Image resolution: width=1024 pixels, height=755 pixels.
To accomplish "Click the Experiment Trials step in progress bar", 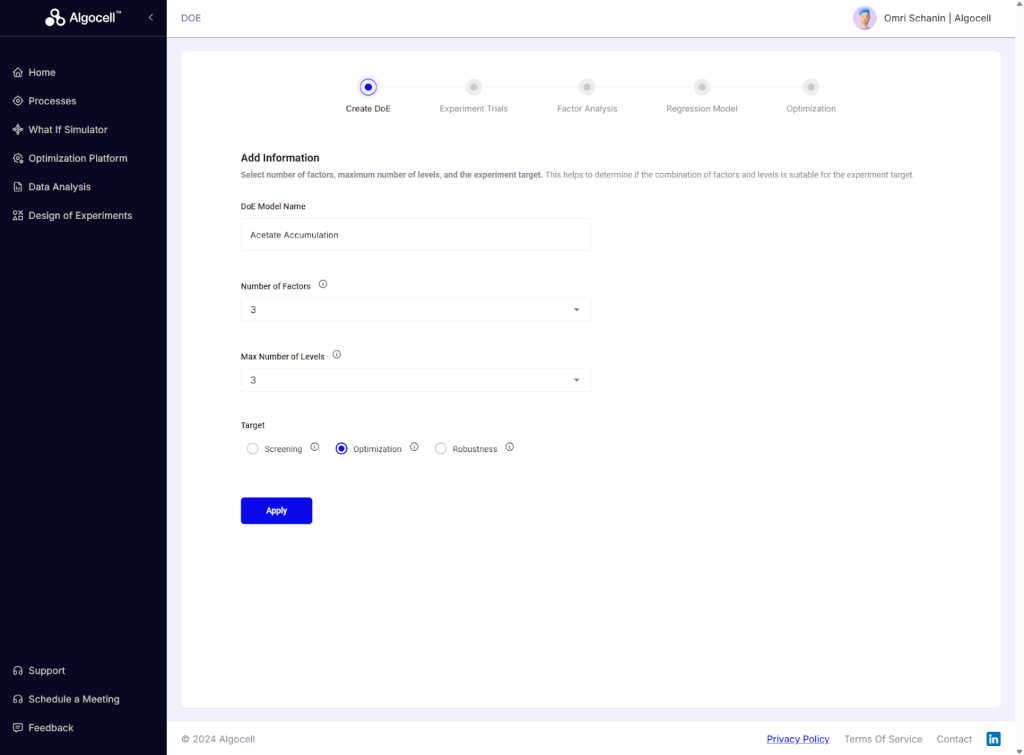I will [474, 88].
